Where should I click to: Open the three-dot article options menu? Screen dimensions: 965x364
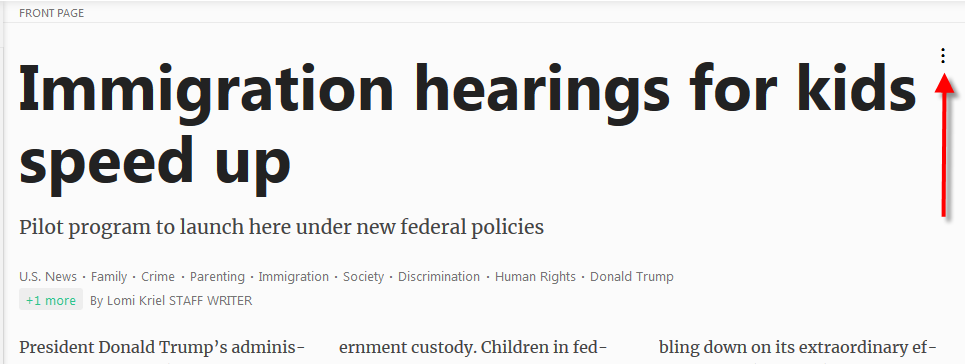[942, 56]
